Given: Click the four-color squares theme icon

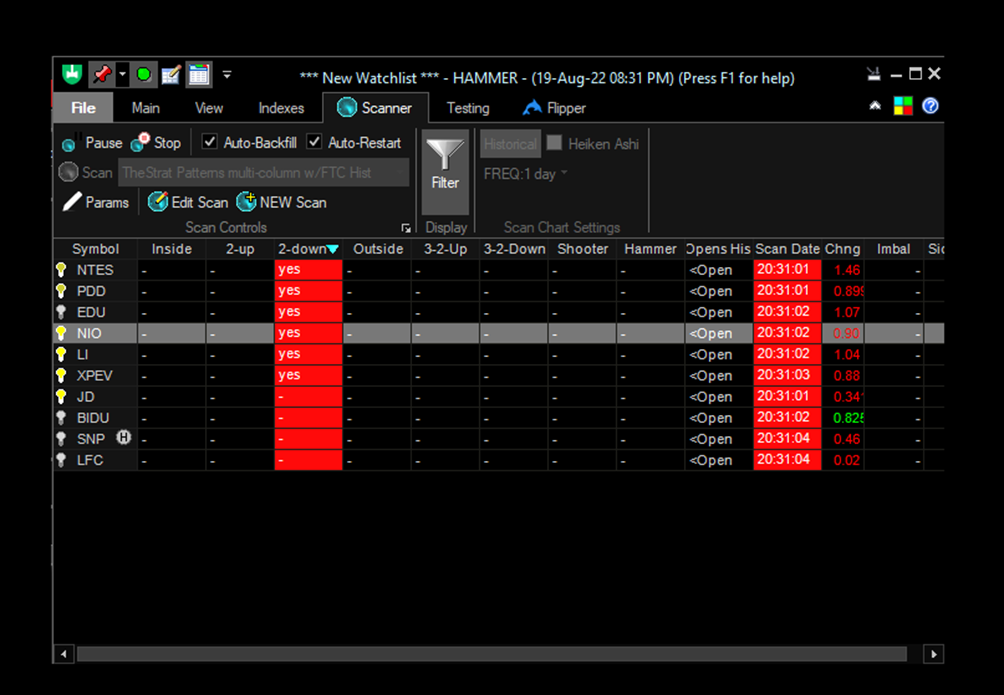Looking at the screenshot, I should coord(903,106).
